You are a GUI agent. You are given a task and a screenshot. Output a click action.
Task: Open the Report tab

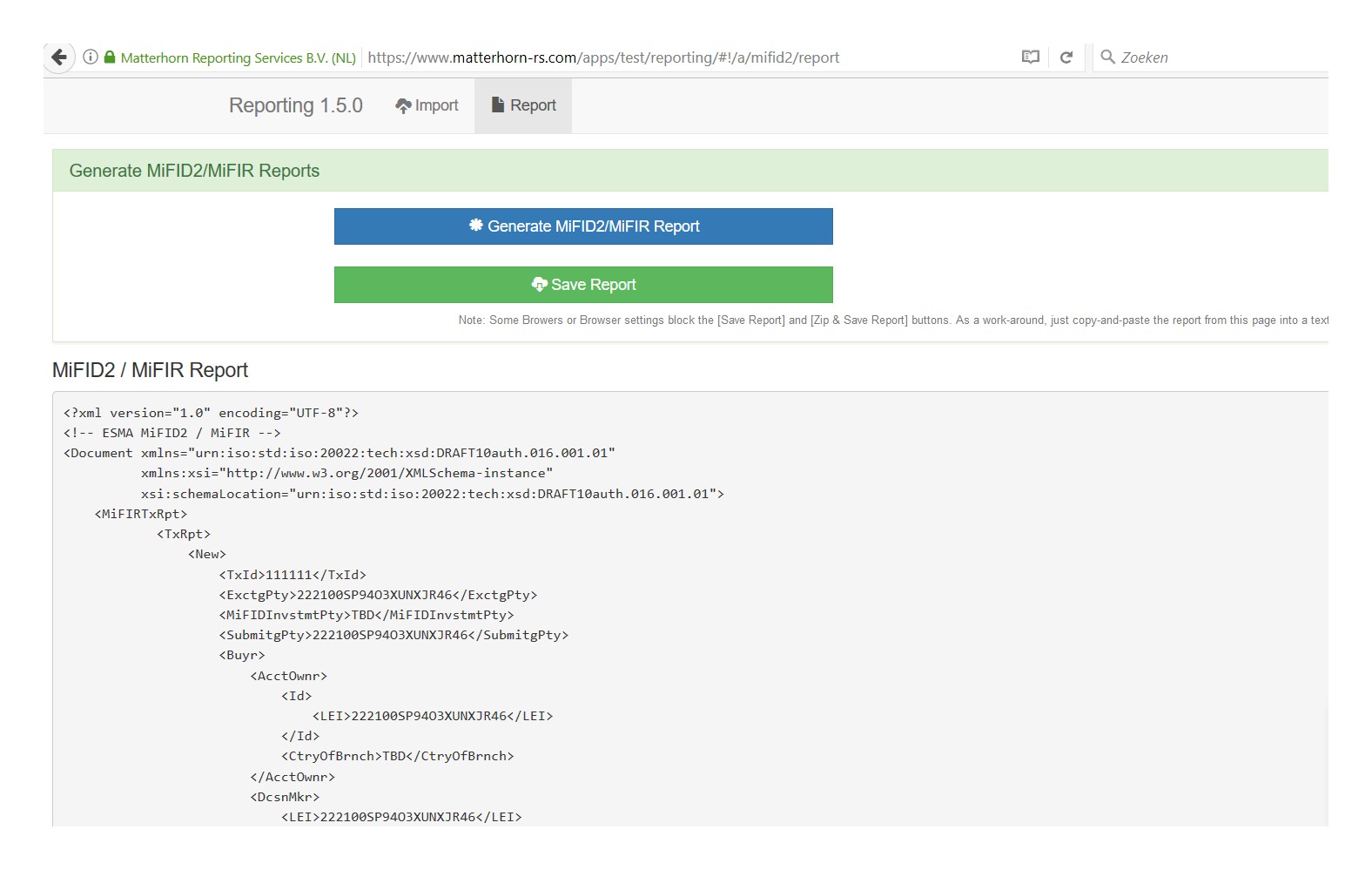pyautogui.click(x=523, y=105)
